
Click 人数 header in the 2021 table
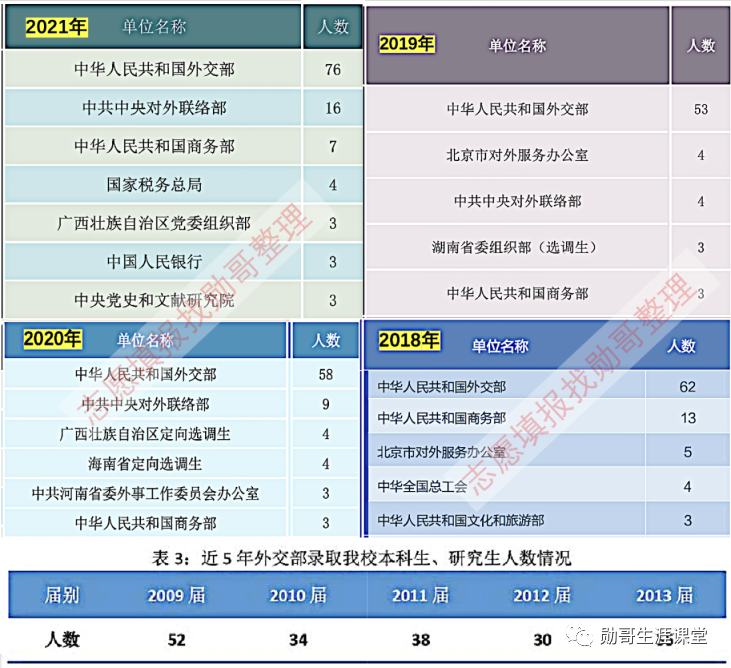click(x=333, y=27)
